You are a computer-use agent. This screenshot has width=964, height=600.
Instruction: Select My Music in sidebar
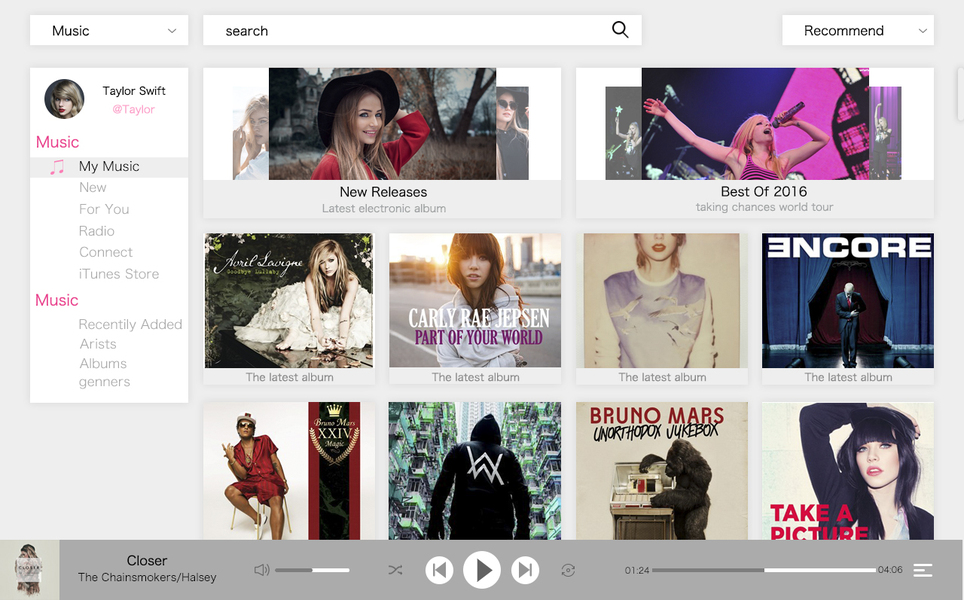tap(109, 167)
